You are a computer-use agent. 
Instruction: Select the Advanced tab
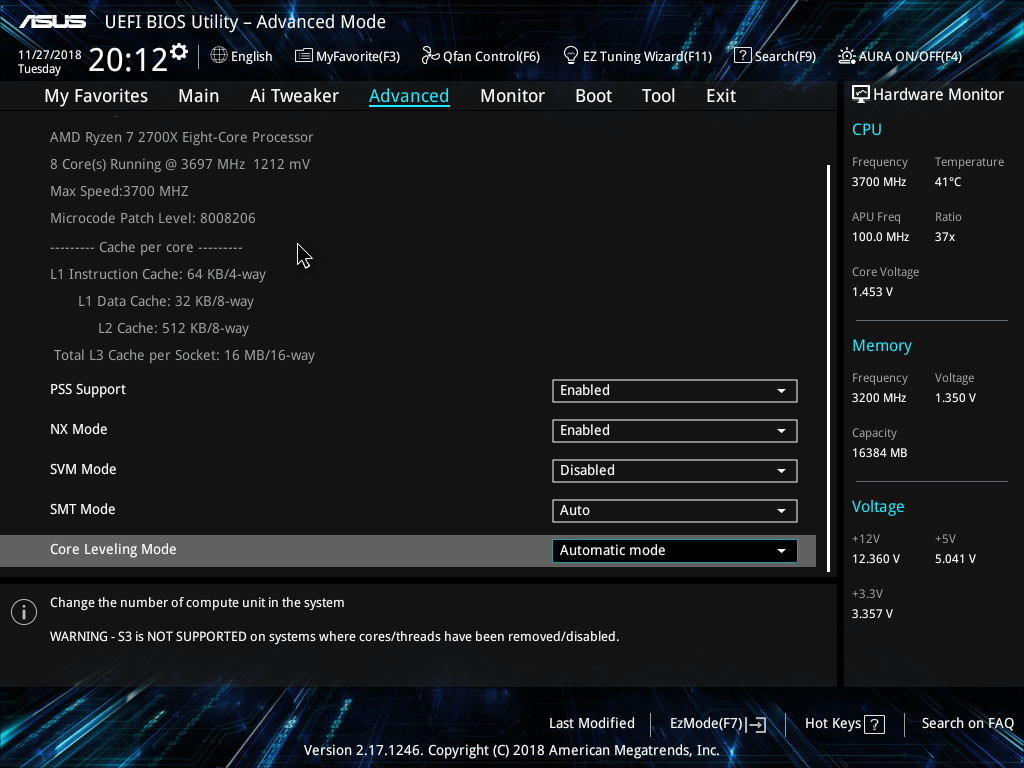coord(409,96)
